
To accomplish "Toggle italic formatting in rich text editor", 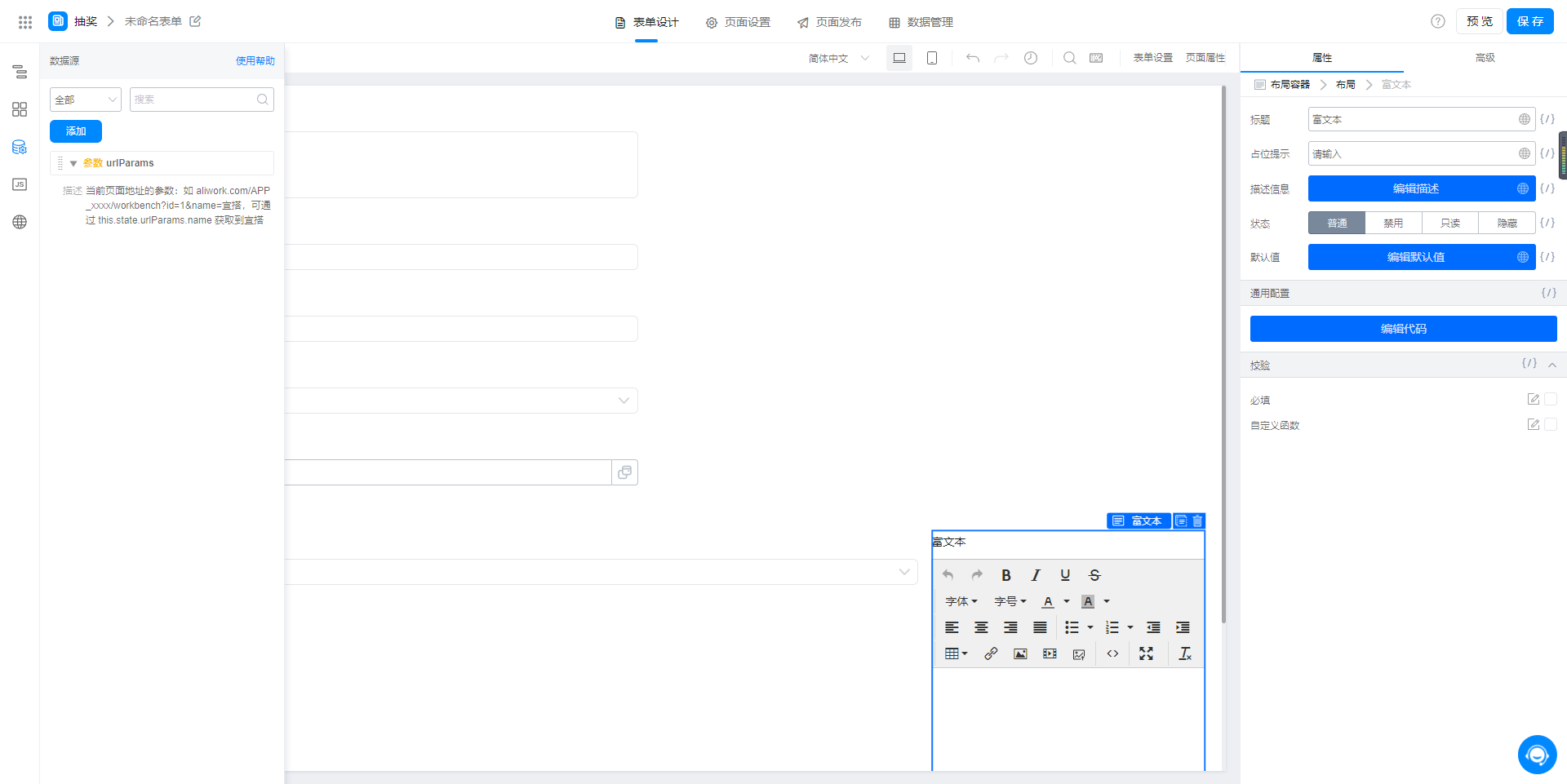I will [1036, 575].
